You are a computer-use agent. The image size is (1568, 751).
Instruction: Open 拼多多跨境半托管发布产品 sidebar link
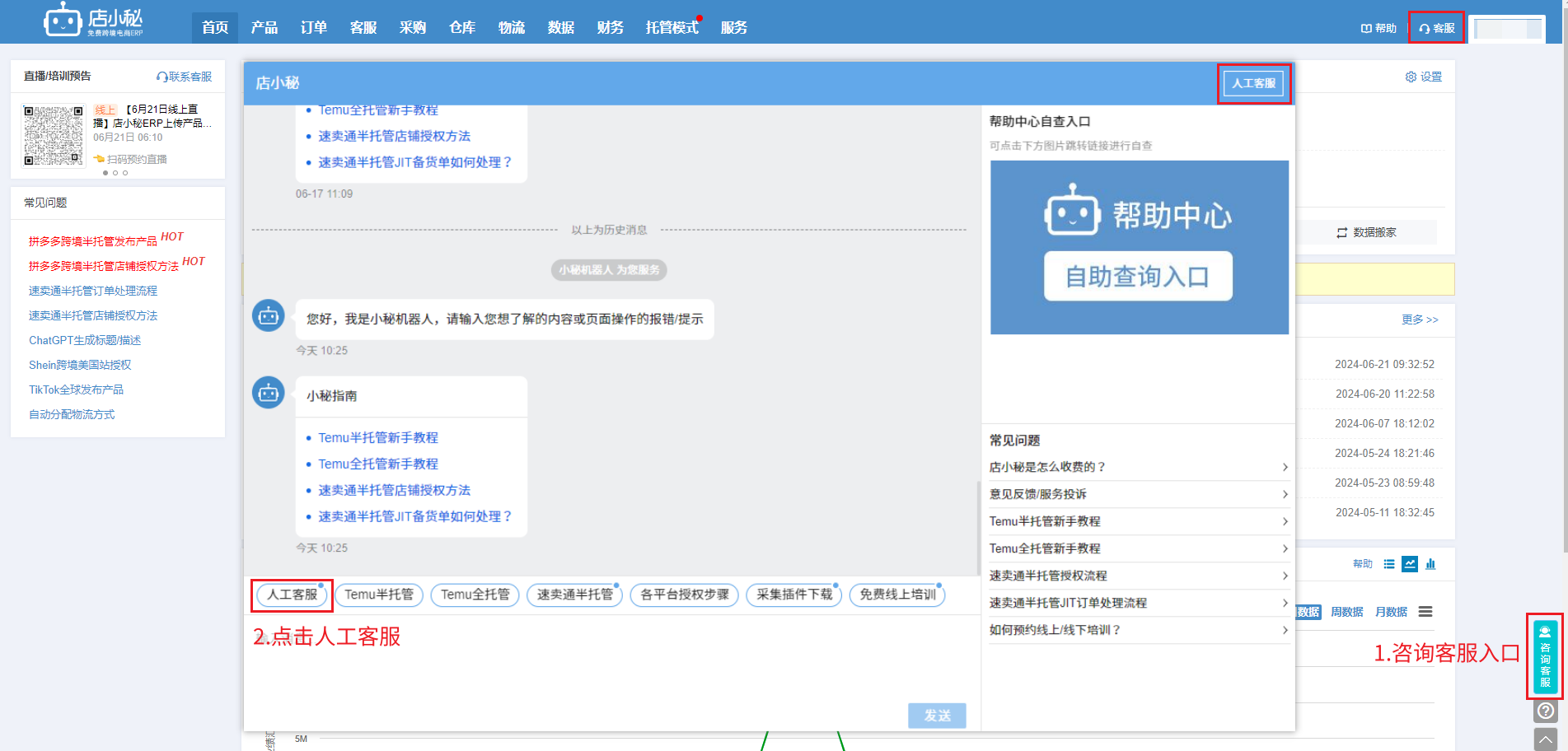click(x=92, y=241)
